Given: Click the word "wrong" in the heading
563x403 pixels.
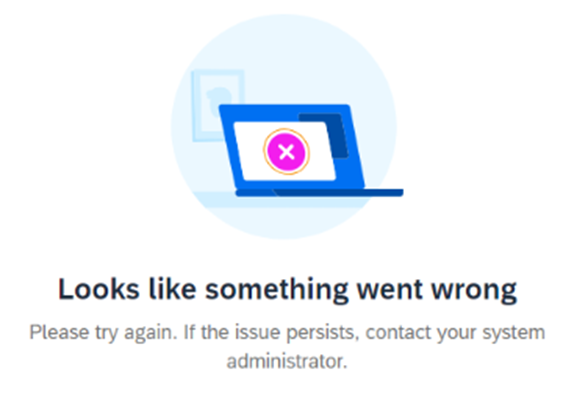Looking at the screenshot, I should pyautogui.click(x=474, y=291).
